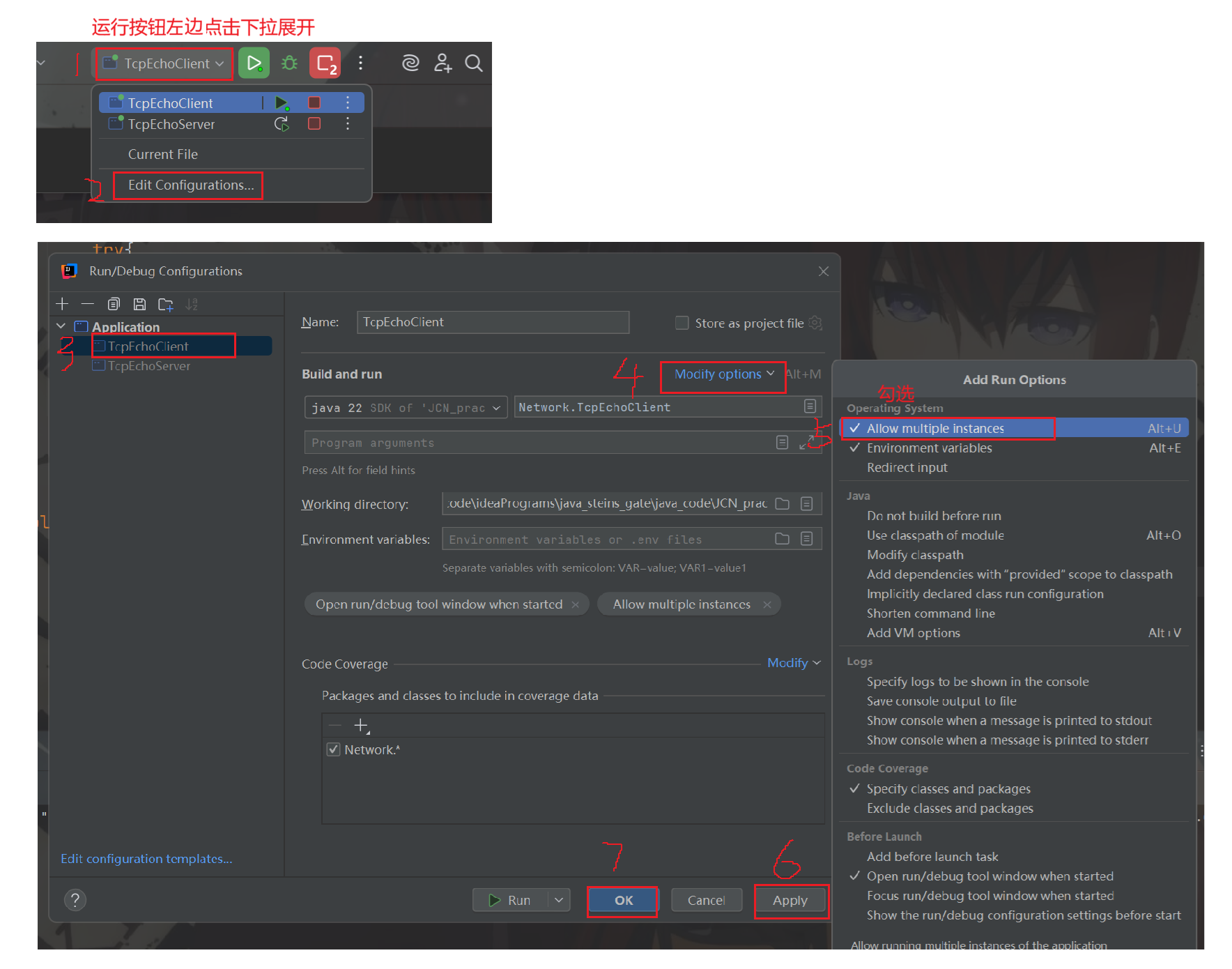
Task: Toggle the Environment variables option
Action: point(1015,448)
